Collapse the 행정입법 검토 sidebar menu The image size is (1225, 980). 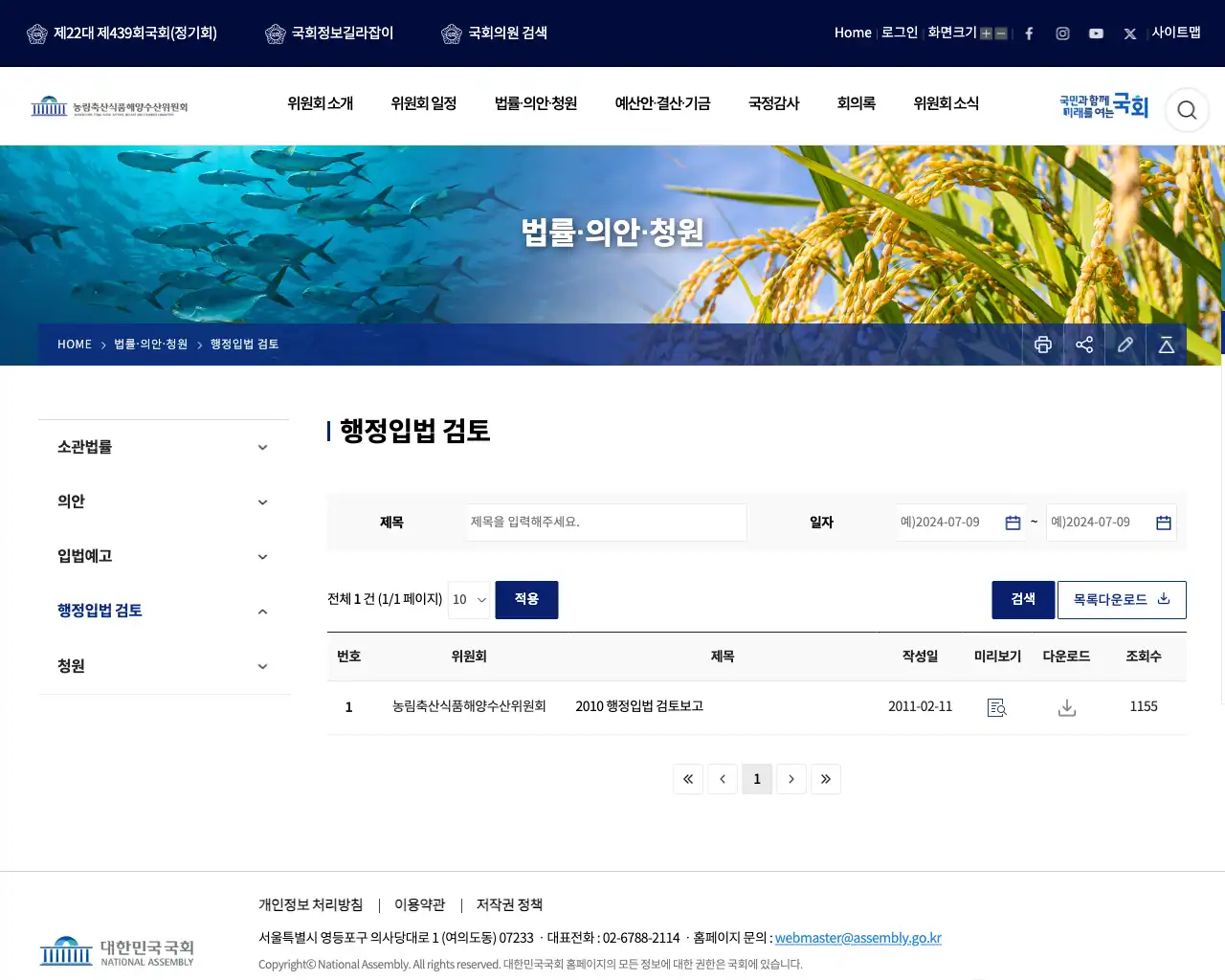[164, 611]
